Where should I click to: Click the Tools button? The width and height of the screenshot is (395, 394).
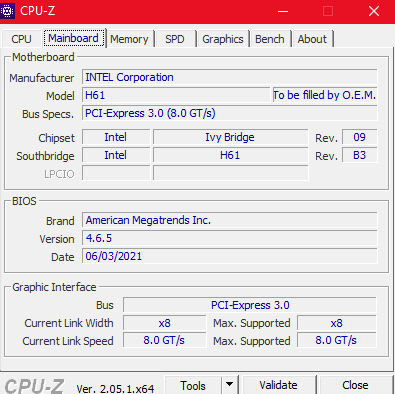(x=193, y=386)
